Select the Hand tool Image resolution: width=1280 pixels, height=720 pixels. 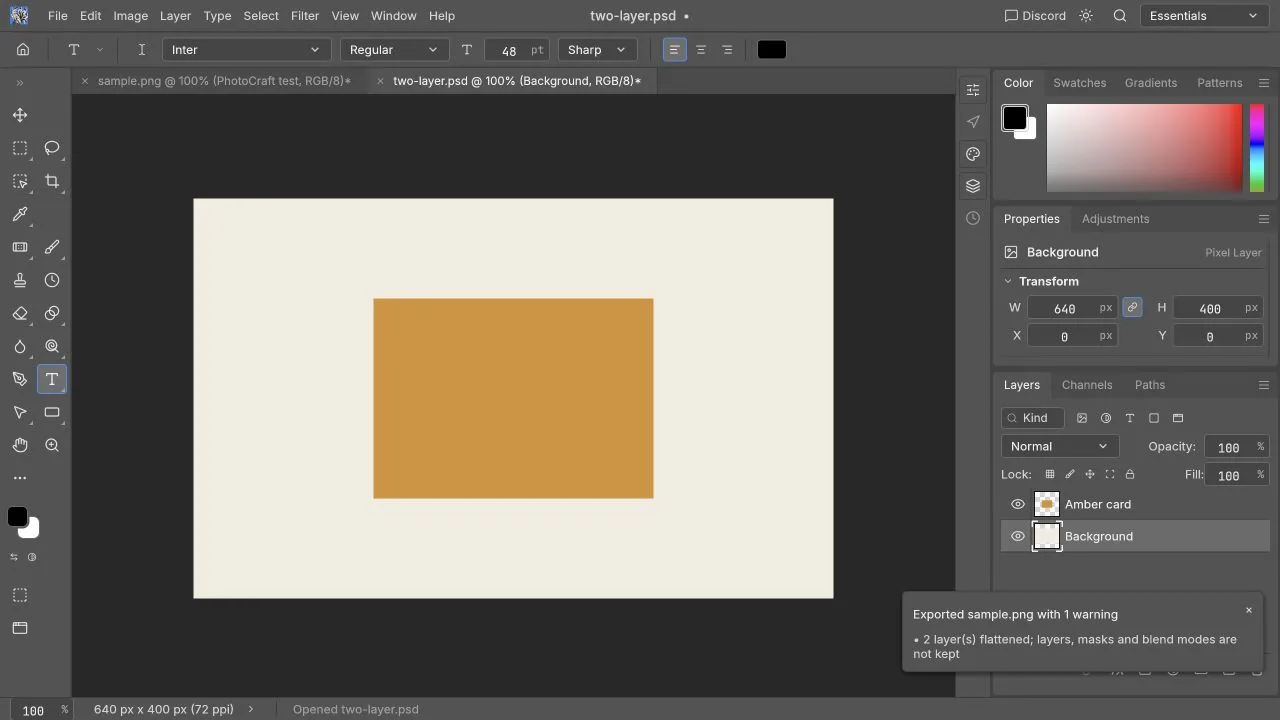point(20,445)
